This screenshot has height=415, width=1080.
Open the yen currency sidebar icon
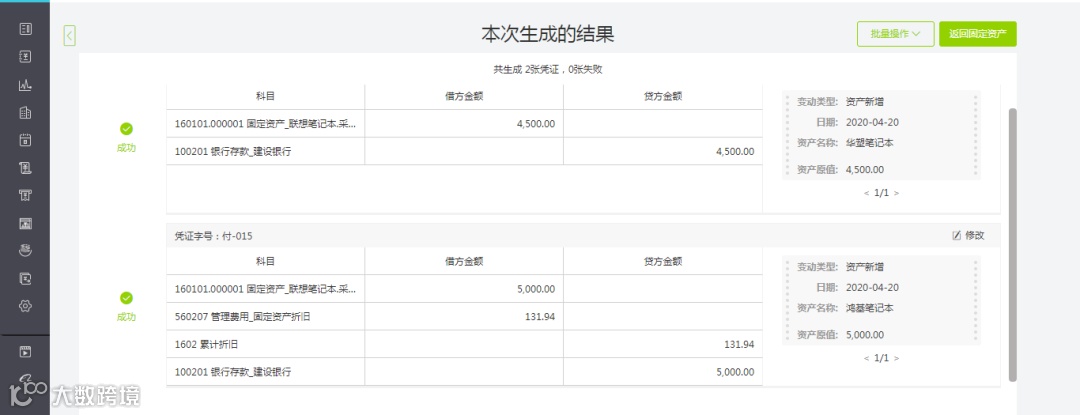[x=25, y=57]
